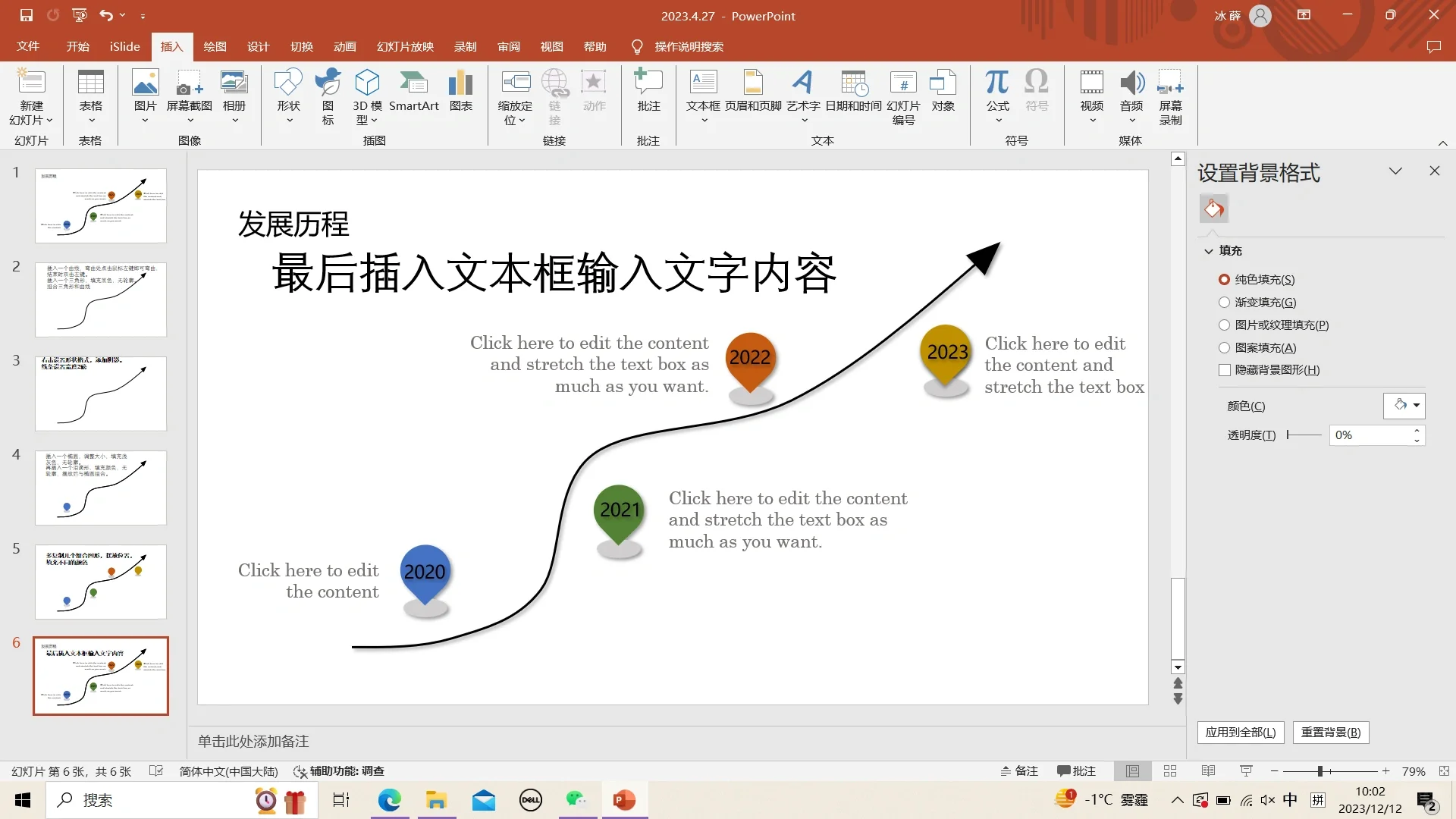Select gradient fill (渐变填充) option

(1224, 302)
